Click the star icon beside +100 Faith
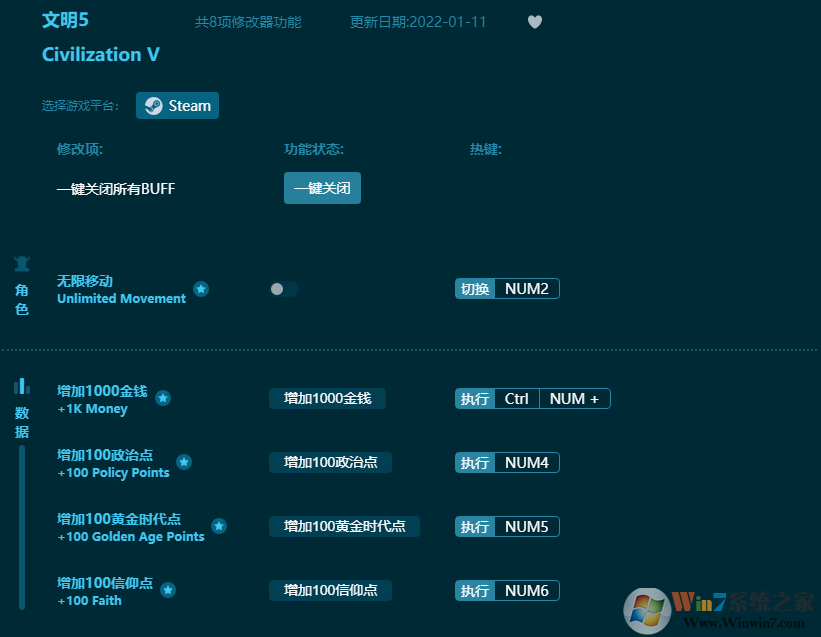This screenshot has height=637, width=821. click(x=168, y=590)
